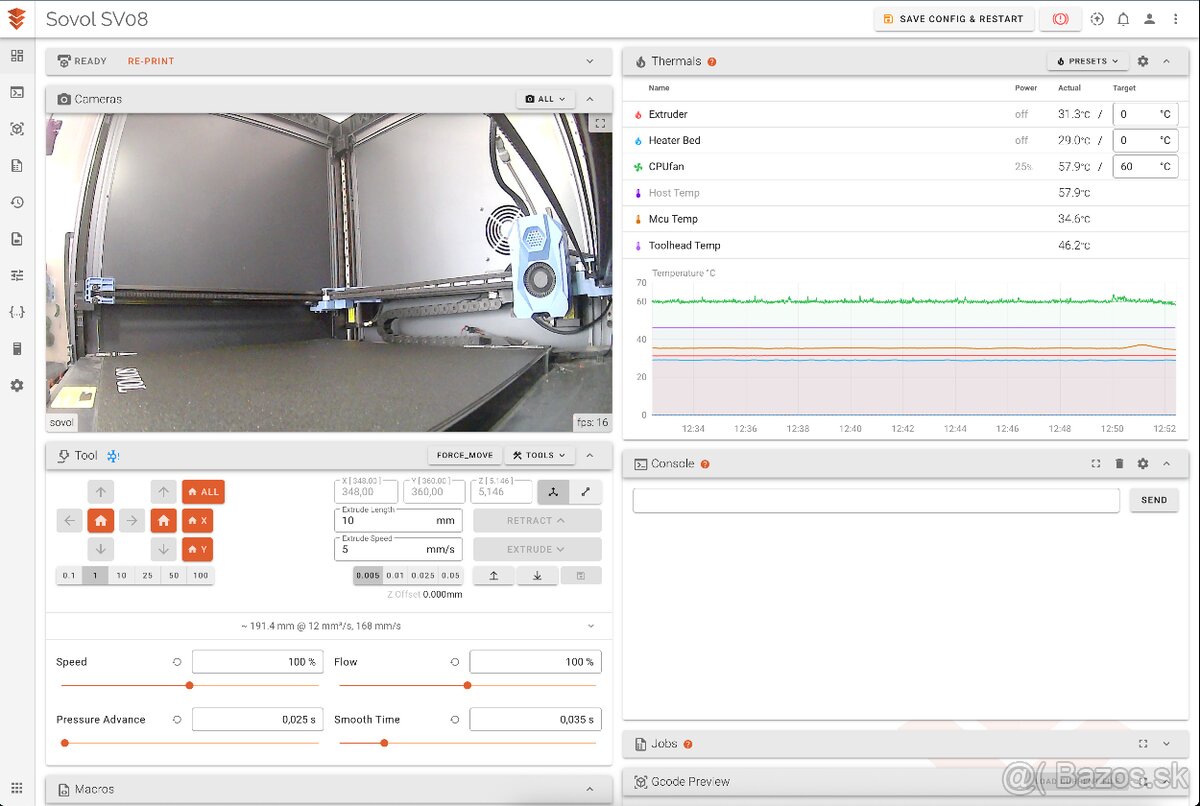The height and width of the screenshot is (806, 1200).
Task: Home the Y axis
Action: click(x=198, y=549)
